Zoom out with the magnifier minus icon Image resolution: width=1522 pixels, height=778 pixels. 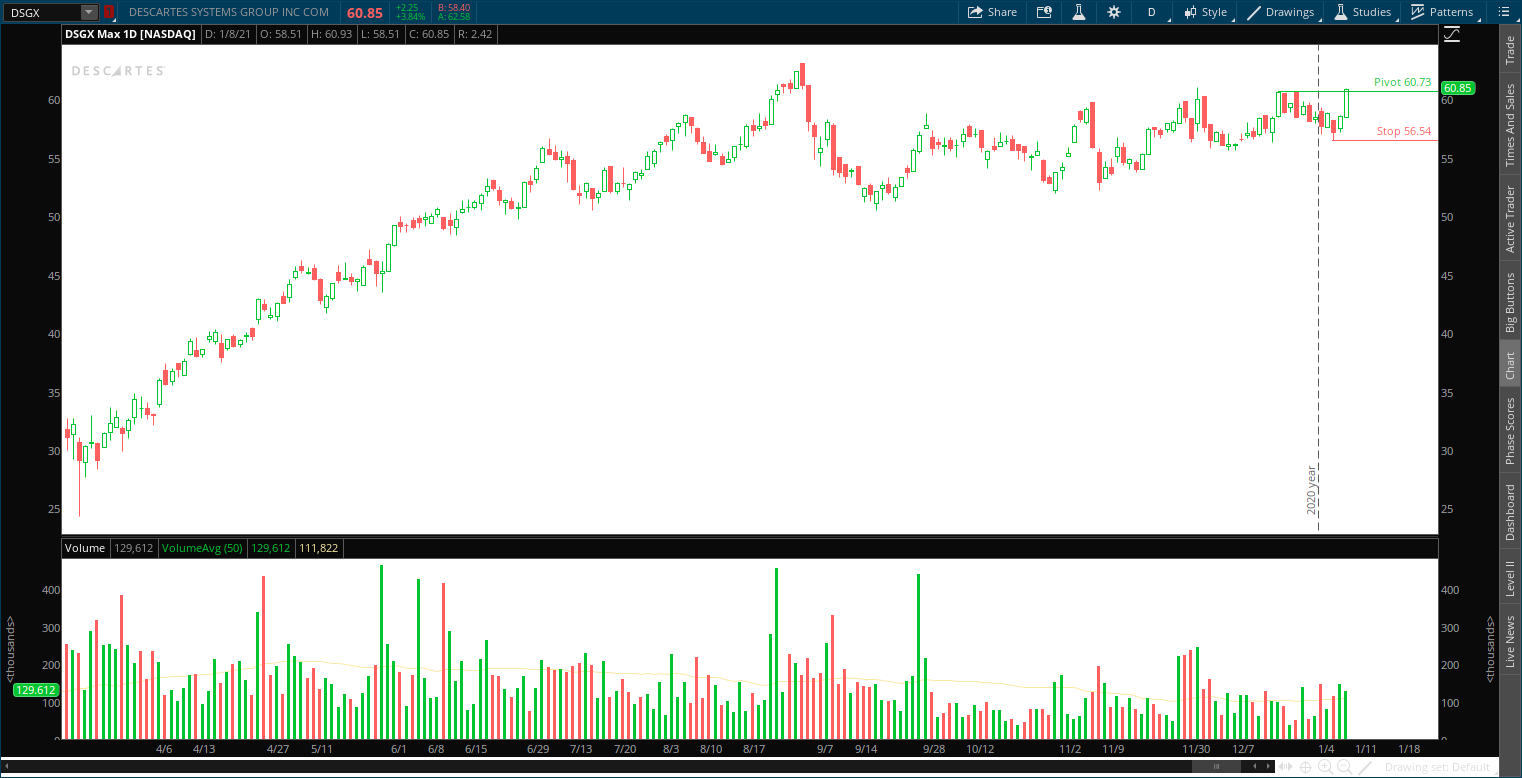pos(1345,767)
